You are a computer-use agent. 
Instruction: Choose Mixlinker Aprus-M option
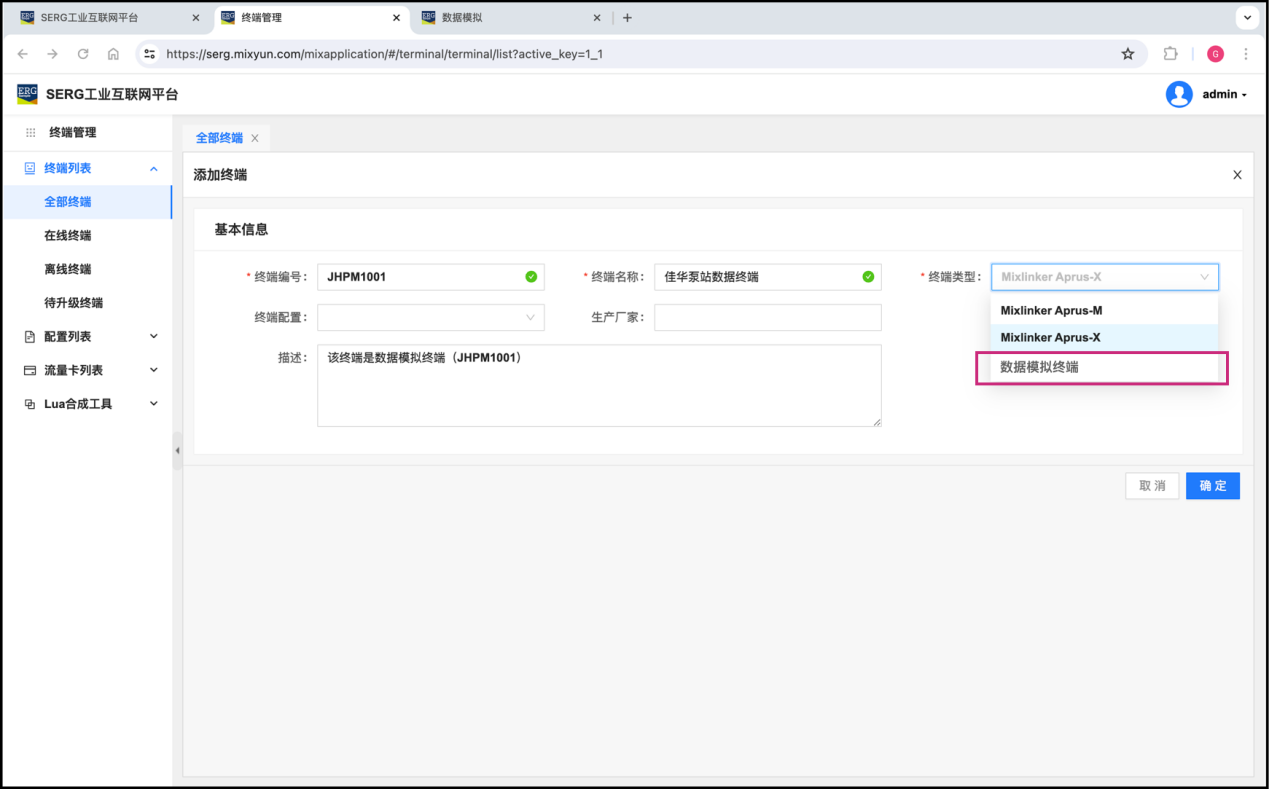pos(1051,310)
